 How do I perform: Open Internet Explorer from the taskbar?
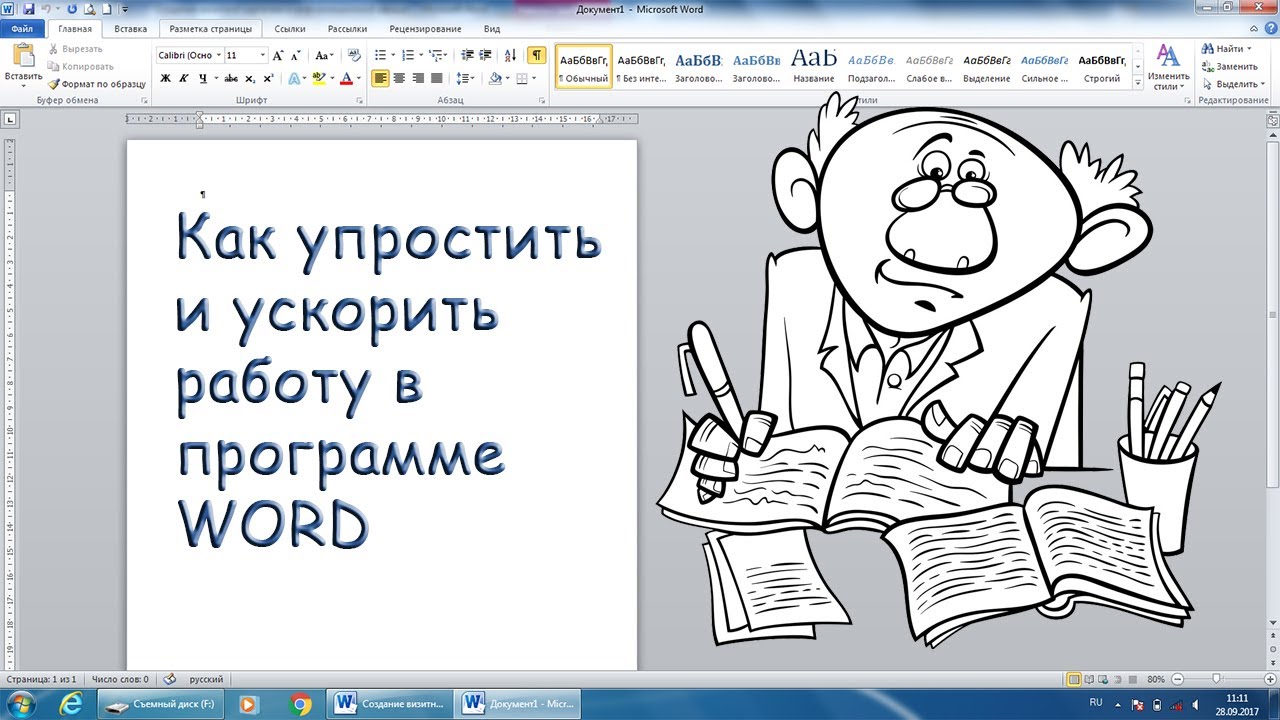pyautogui.click(x=69, y=704)
